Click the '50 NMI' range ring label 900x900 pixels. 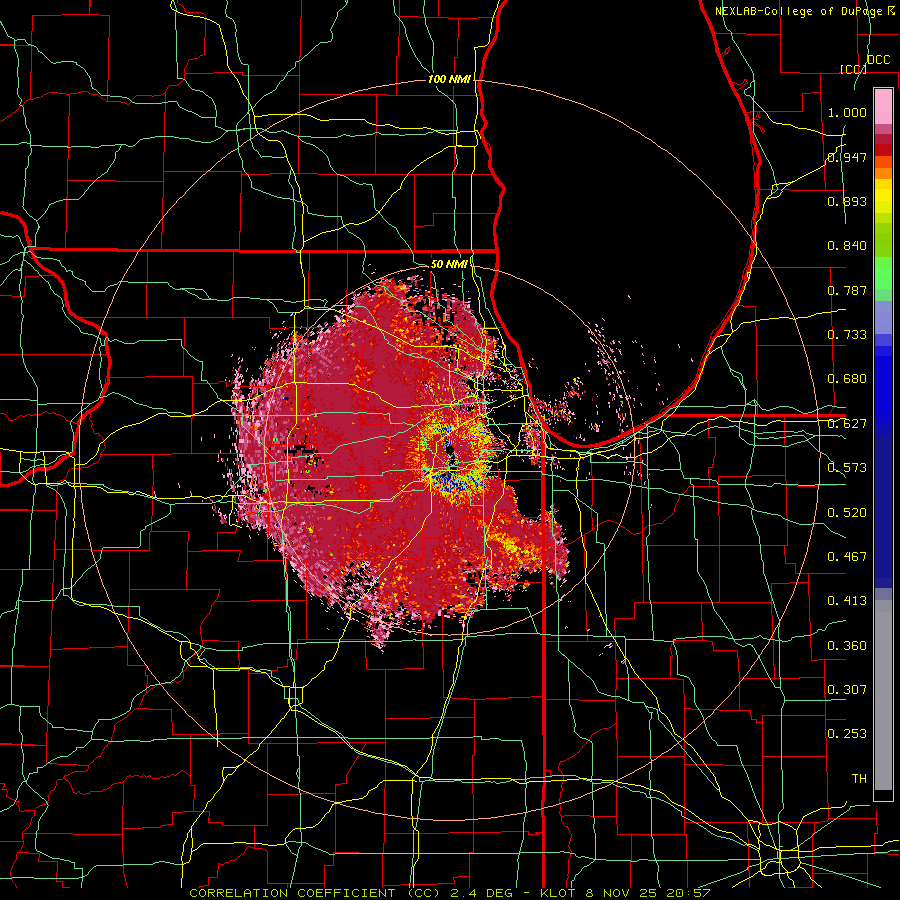449,264
